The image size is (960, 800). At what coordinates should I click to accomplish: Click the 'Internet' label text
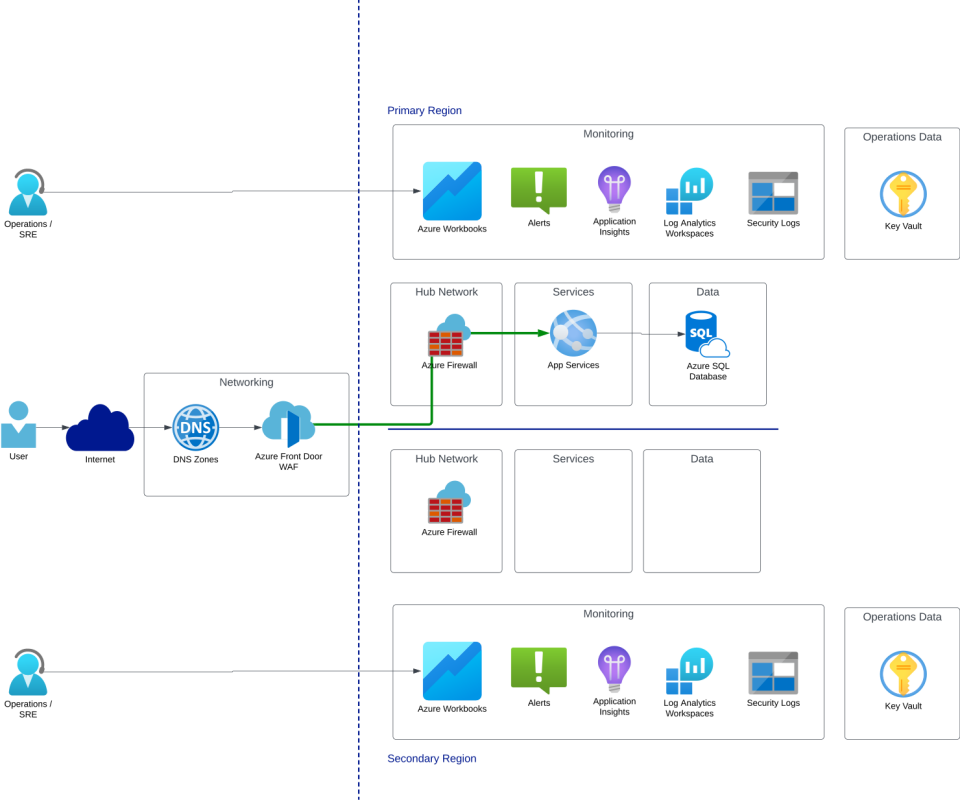(x=100, y=460)
